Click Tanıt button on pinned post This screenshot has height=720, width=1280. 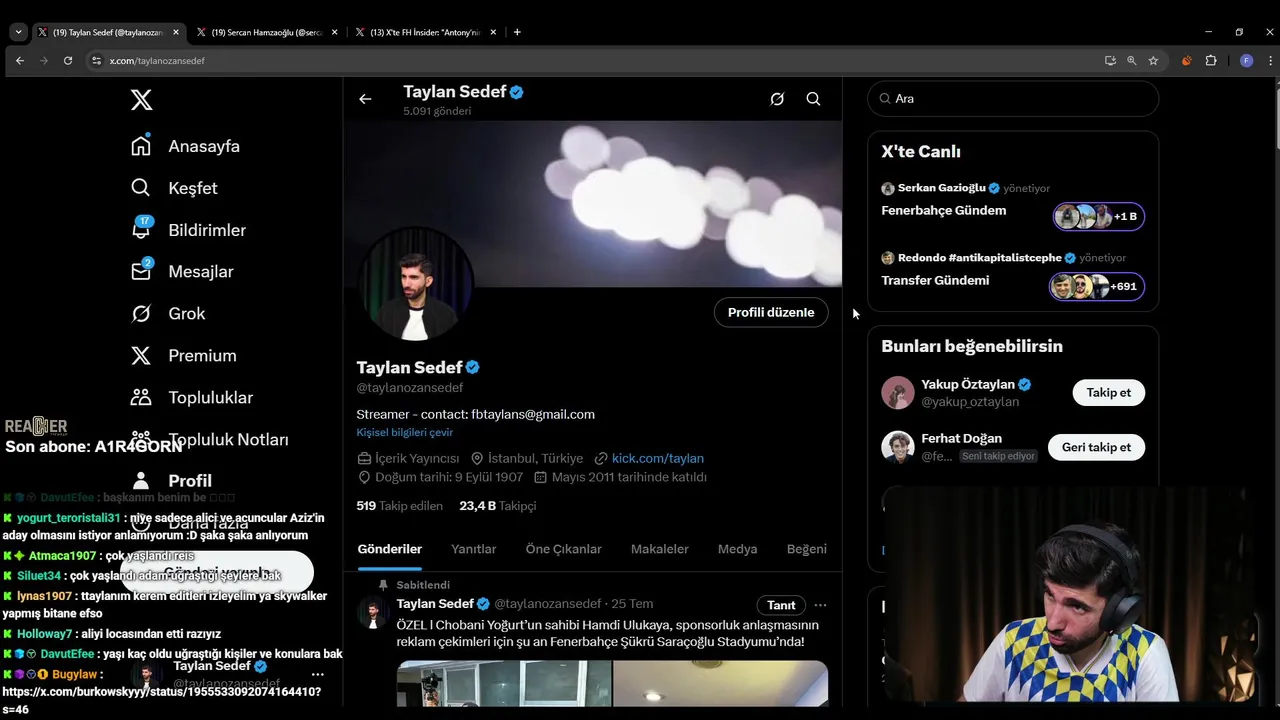coord(781,605)
